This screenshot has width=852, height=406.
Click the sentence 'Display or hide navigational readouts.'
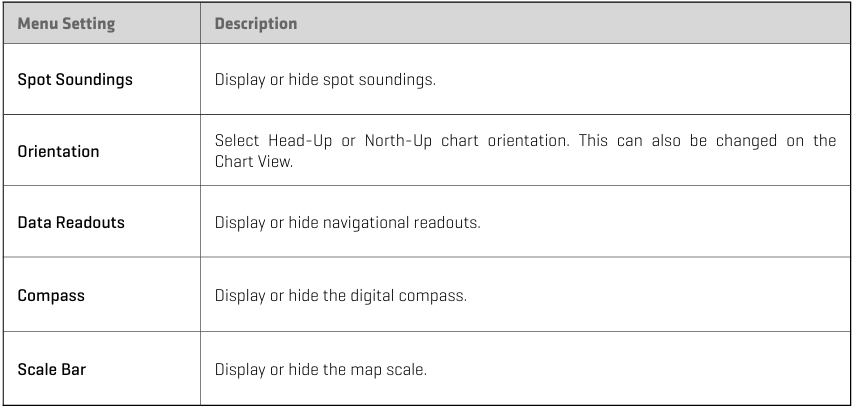(x=347, y=223)
